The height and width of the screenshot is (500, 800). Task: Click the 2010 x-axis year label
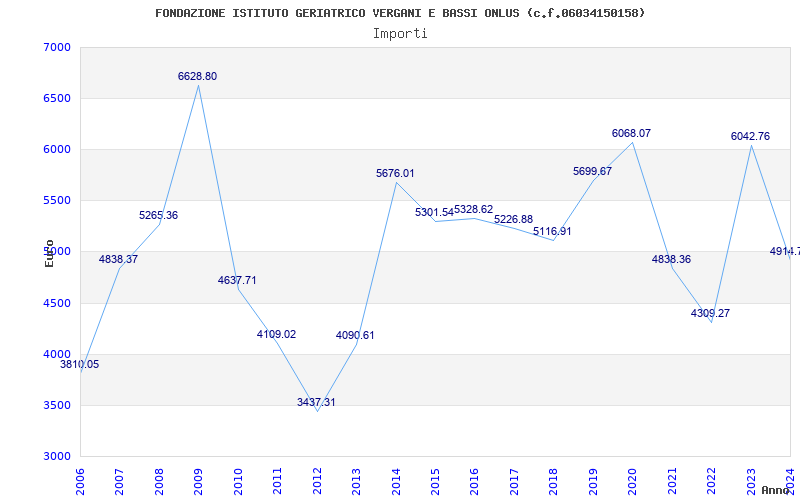coord(238,482)
